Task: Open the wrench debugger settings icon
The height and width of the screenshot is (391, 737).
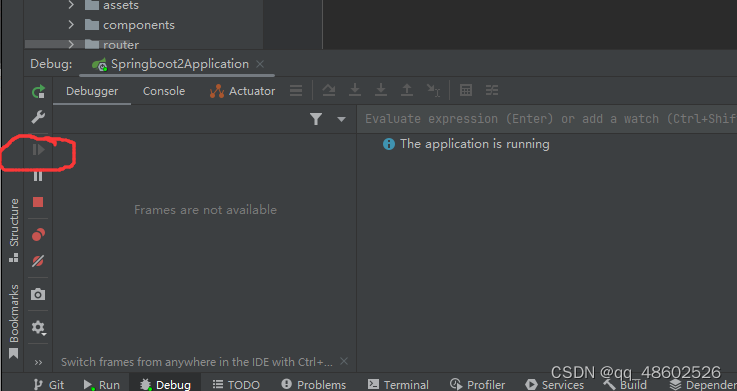Action: pos(38,117)
